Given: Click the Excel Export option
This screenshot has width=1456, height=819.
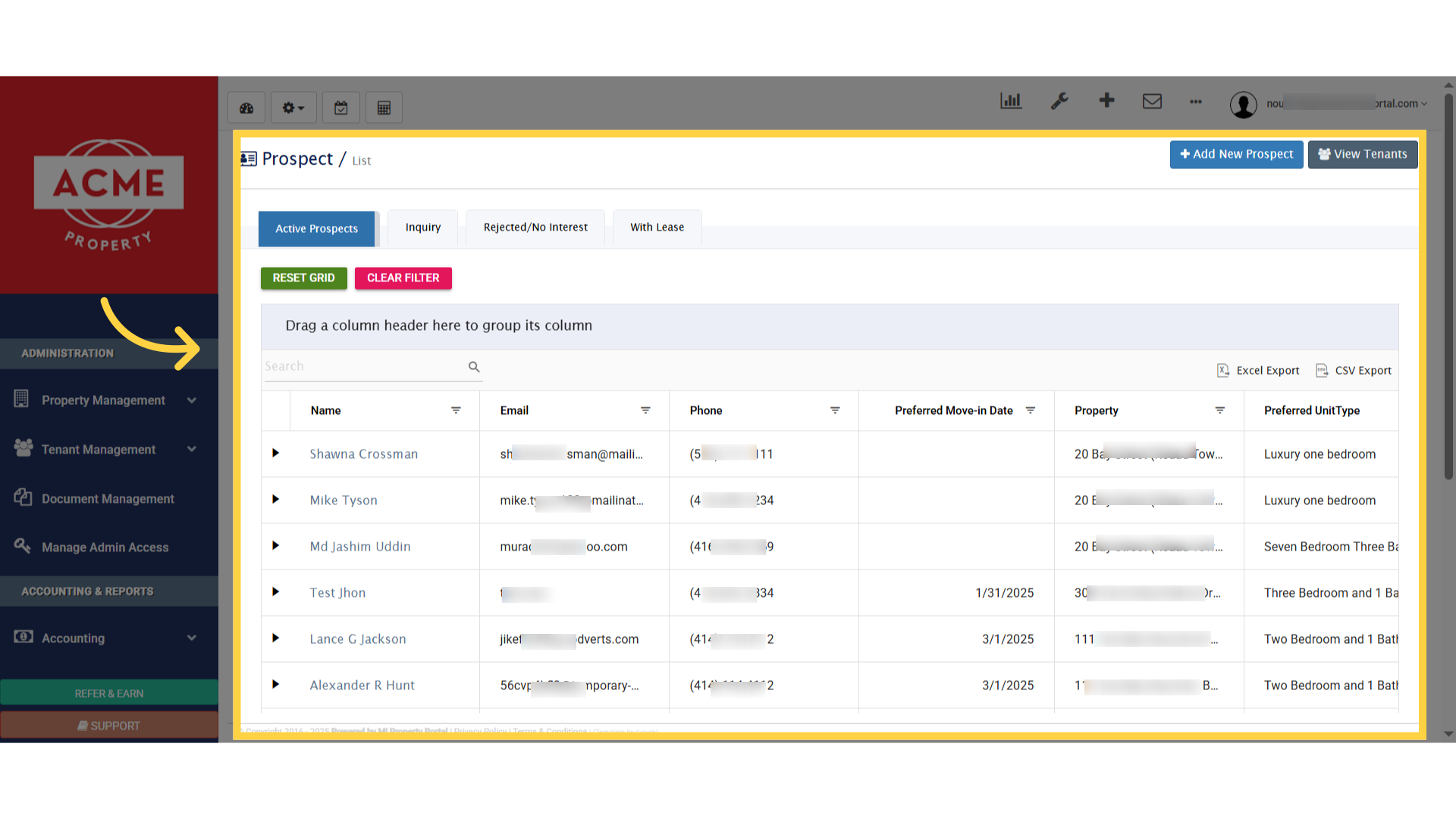Looking at the screenshot, I should [1258, 370].
